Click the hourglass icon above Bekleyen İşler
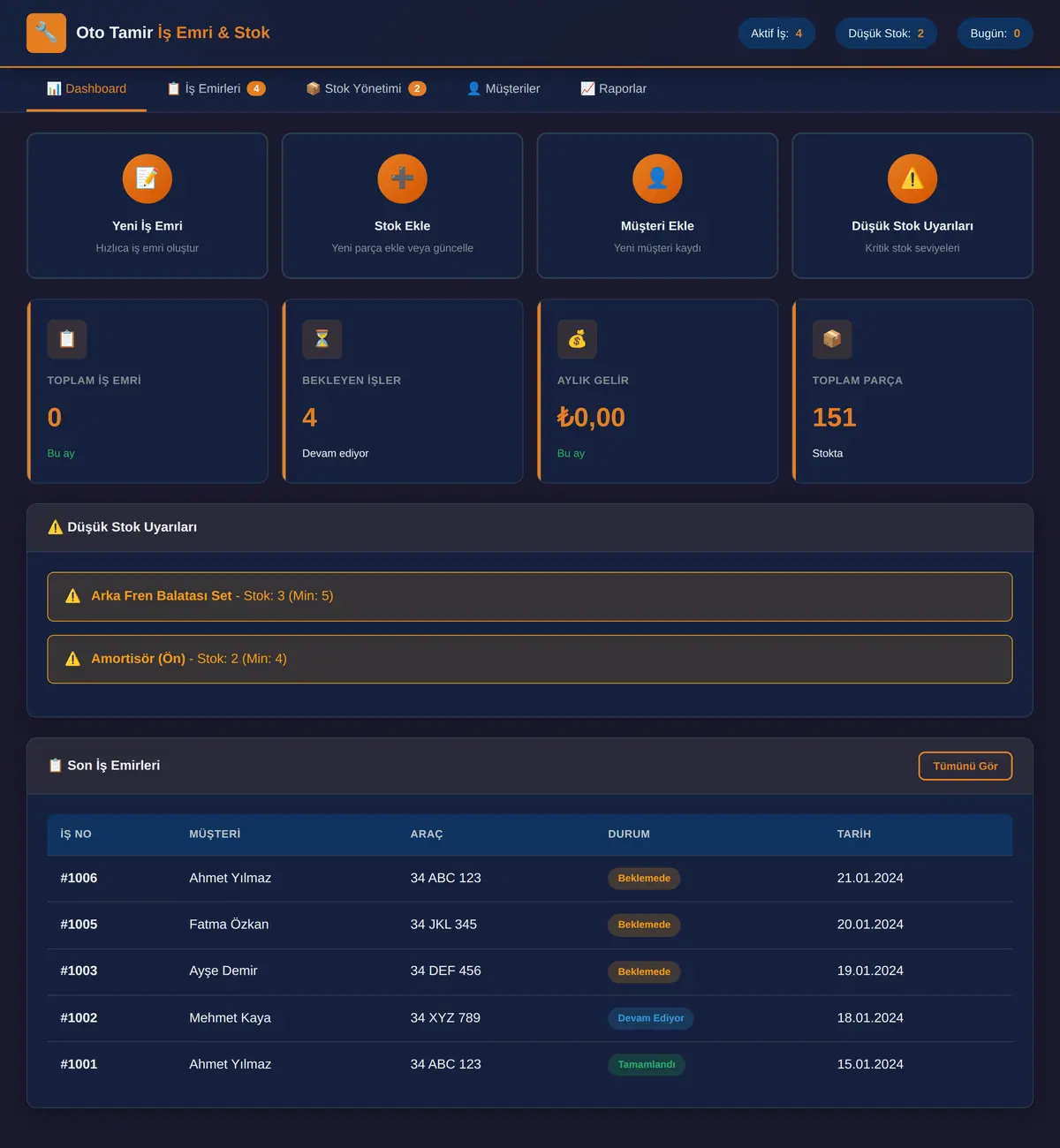The image size is (1060, 1148). [322, 339]
